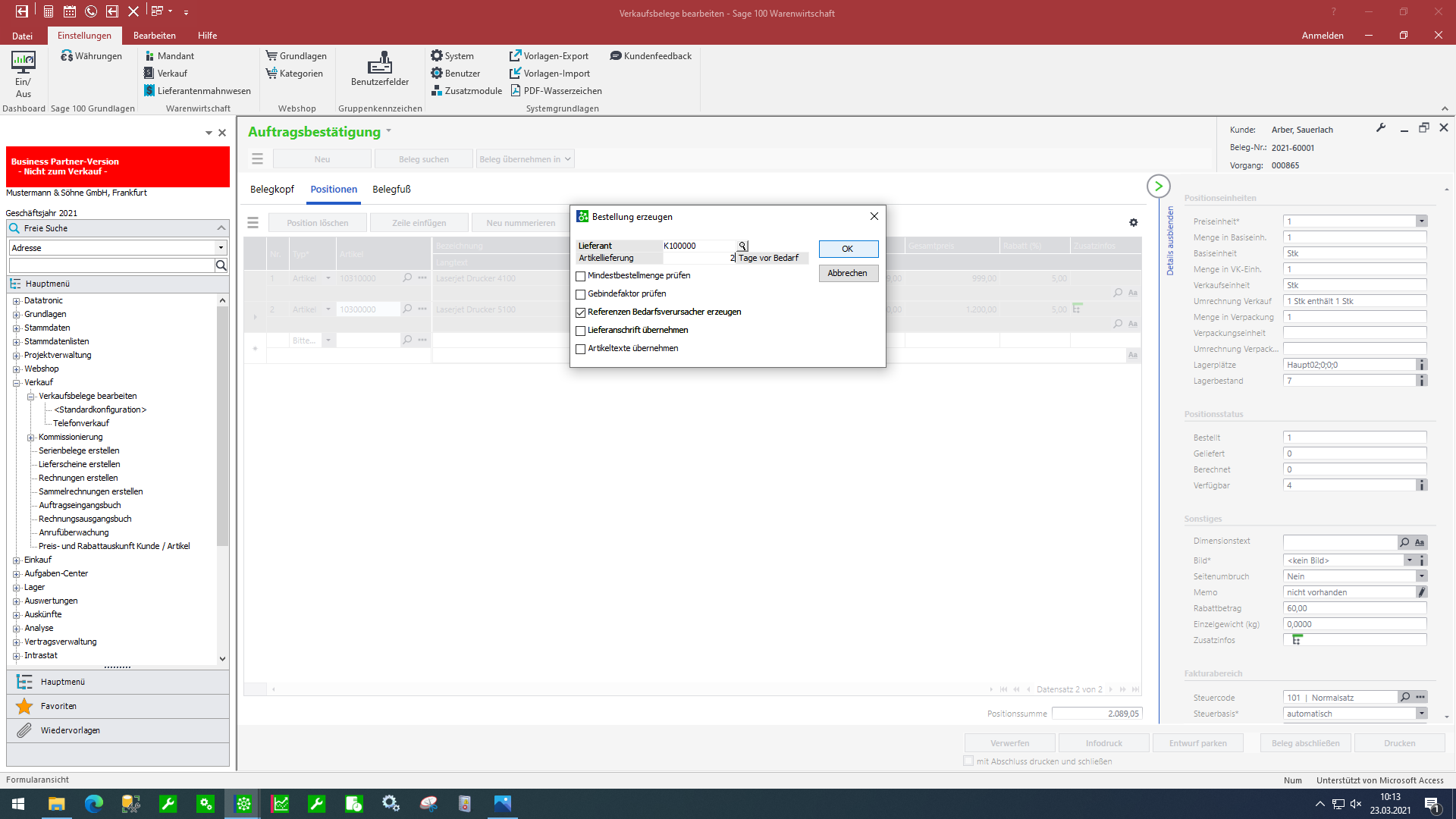Image resolution: width=1456 pixels, height=819 pixels.
Task: Click the Drucken button
Action: click(1400, 743)
